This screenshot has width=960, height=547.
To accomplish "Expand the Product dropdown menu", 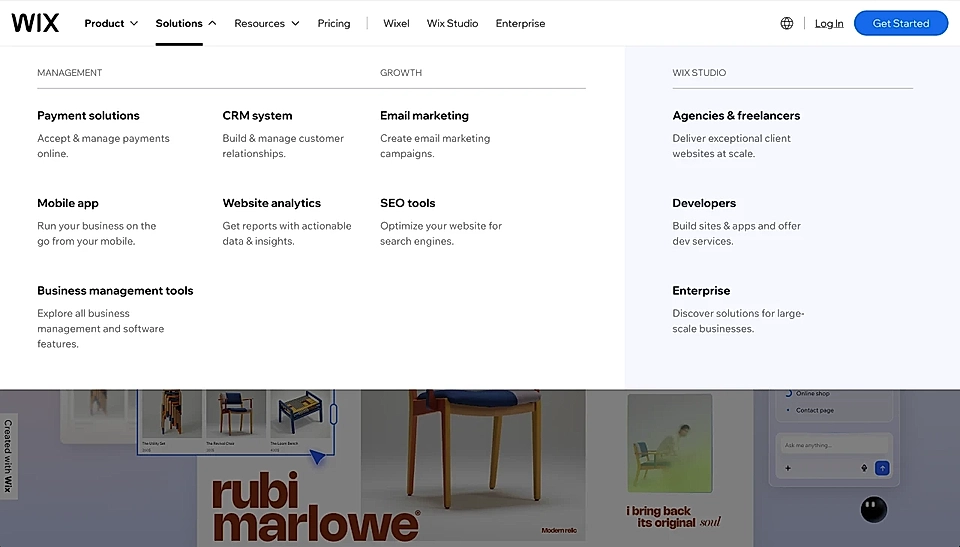I will (111, 23).
